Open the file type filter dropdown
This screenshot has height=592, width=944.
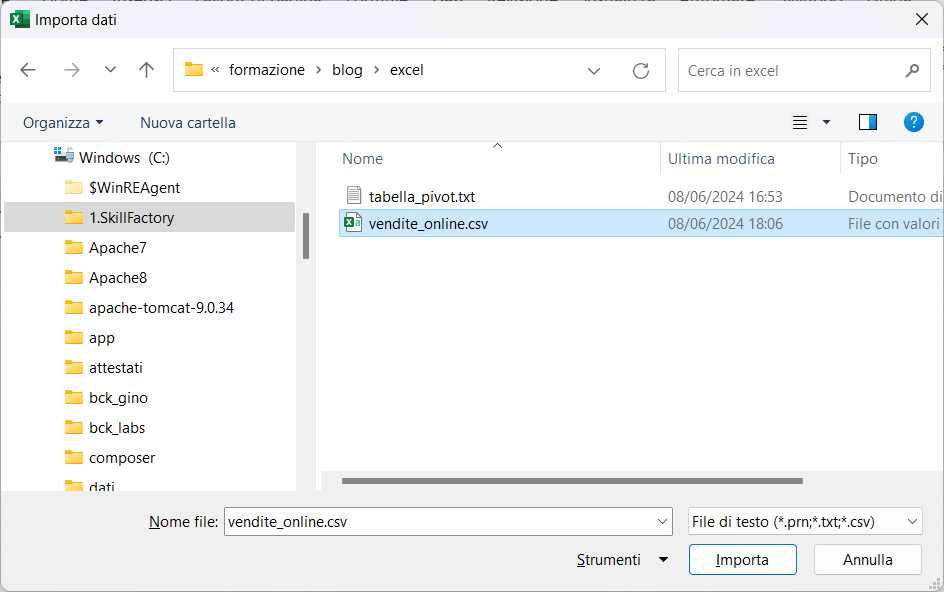click(x=805, y=521)
